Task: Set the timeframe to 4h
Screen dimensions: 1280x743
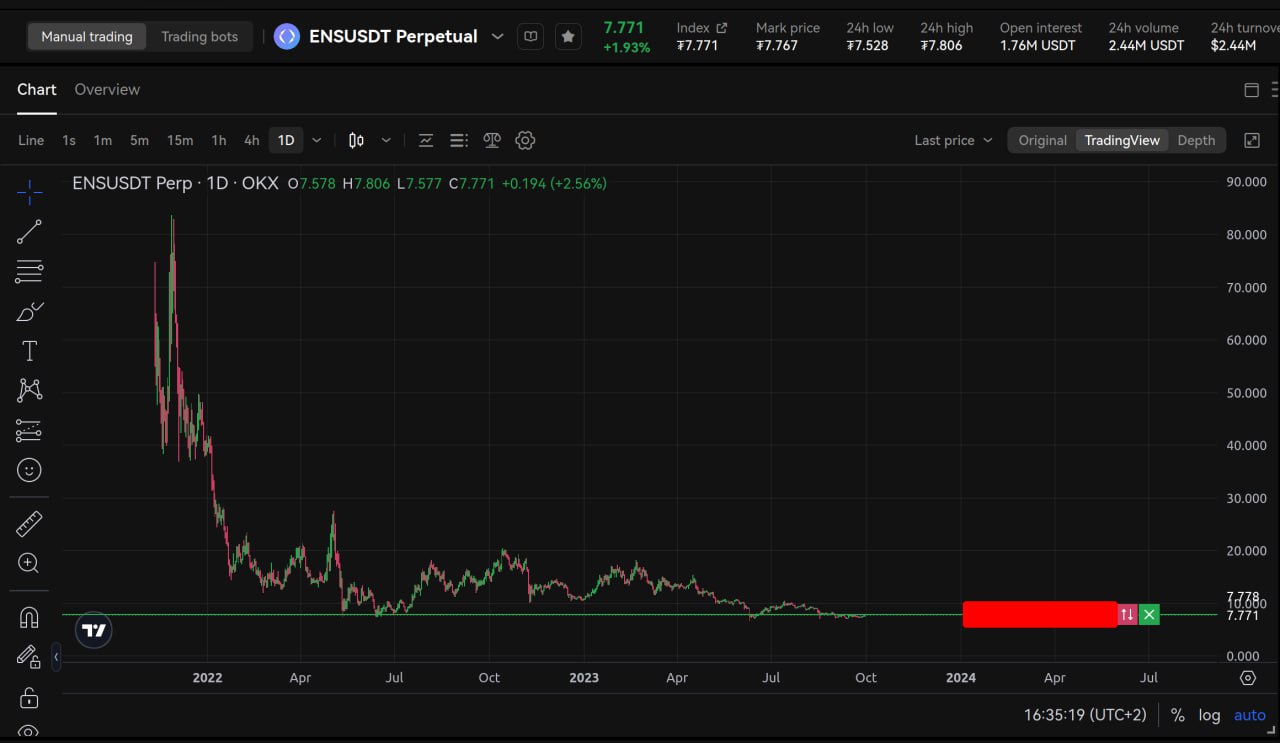Action: (252, 140)
